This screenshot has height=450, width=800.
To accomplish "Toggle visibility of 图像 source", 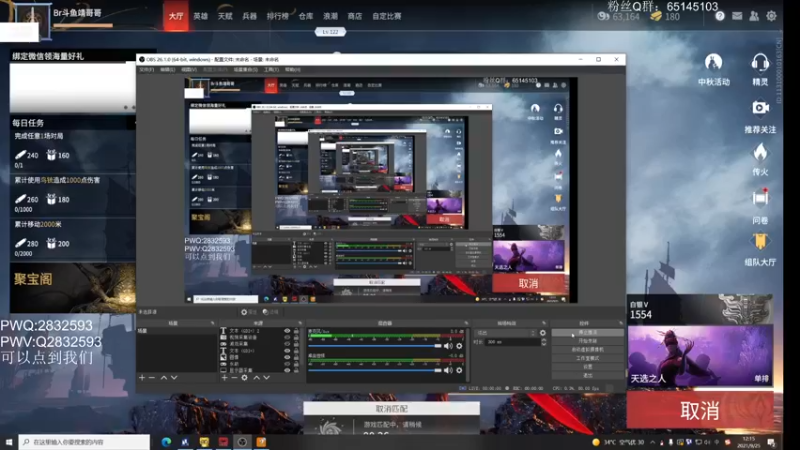I will 288,357.
